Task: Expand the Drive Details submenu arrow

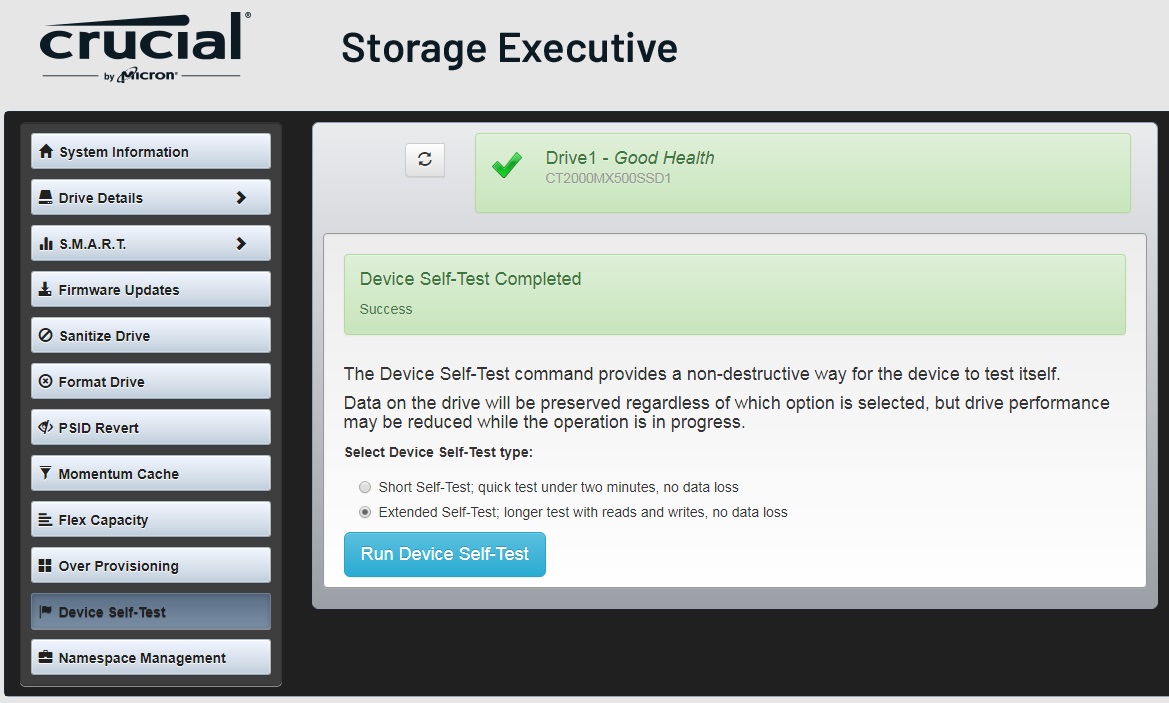Action: pyautogui.click(x=241, y=198)
